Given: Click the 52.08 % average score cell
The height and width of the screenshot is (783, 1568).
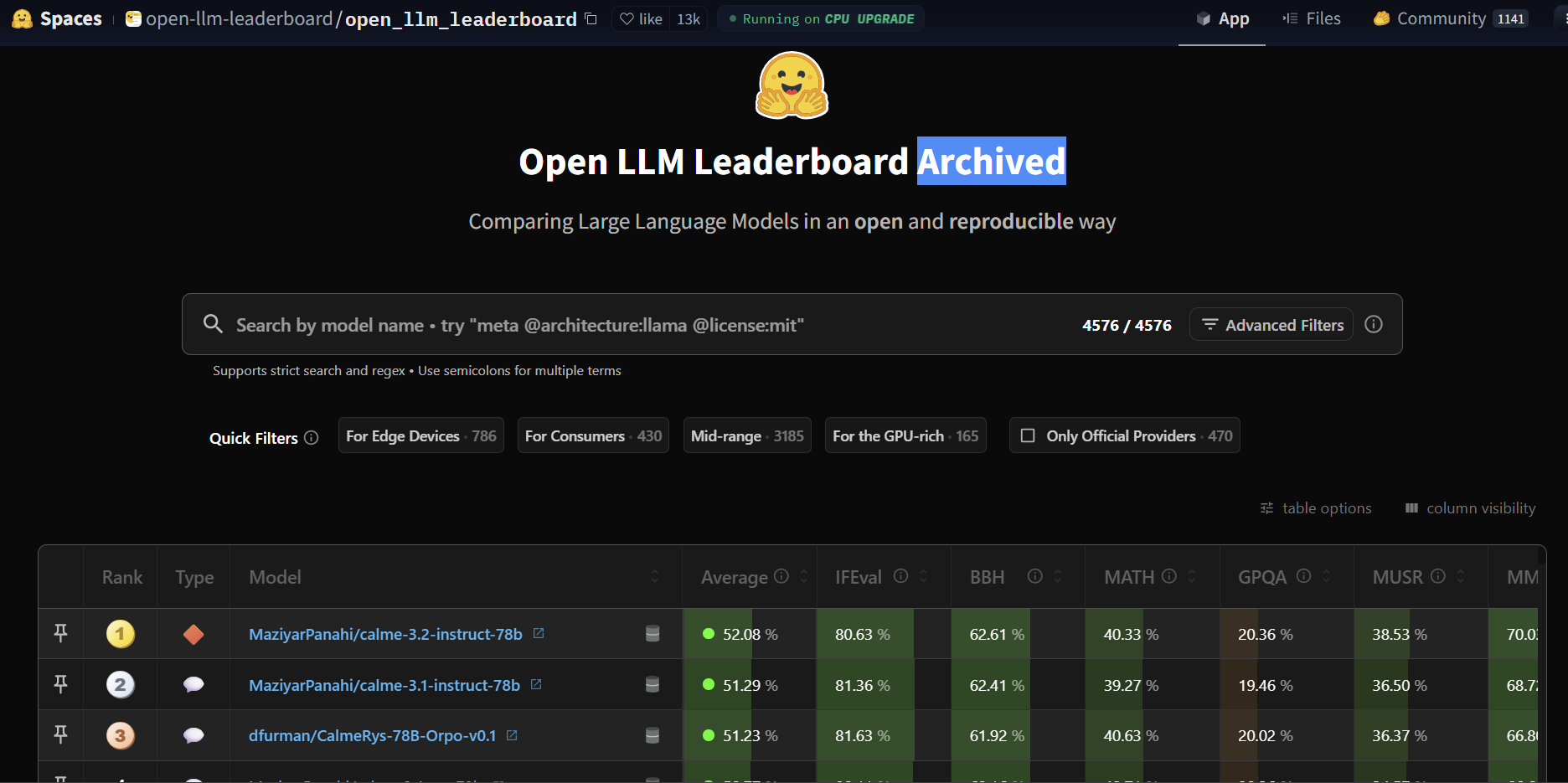Looking at the screenshot, I should click(x=750, y=634).
